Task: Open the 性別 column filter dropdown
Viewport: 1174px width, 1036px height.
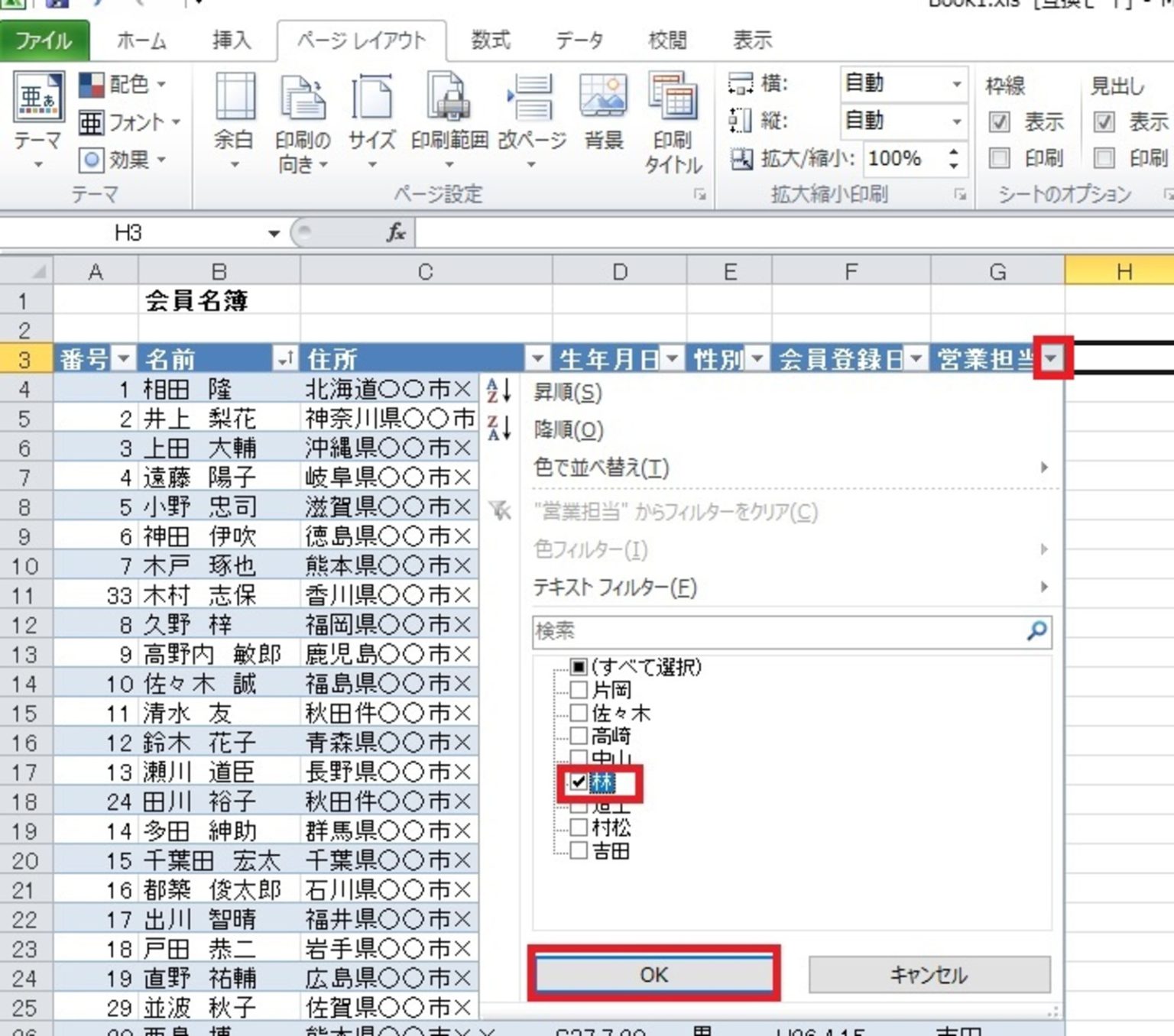Action: pos(757,358)
